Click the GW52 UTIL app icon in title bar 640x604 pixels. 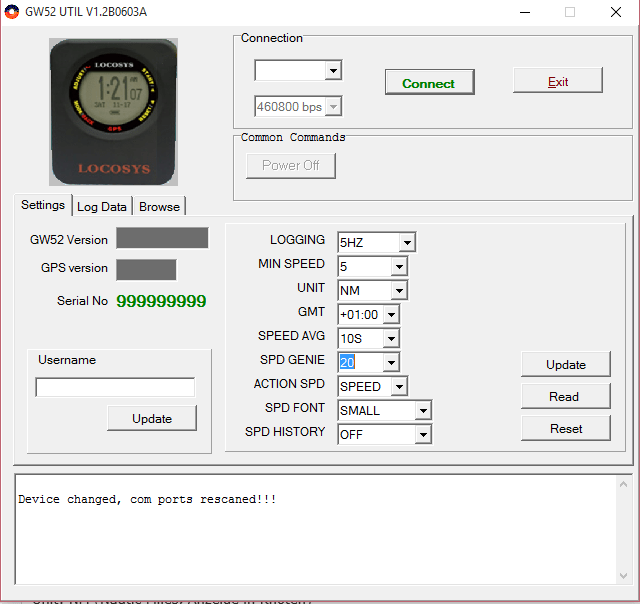coord(12,12)
